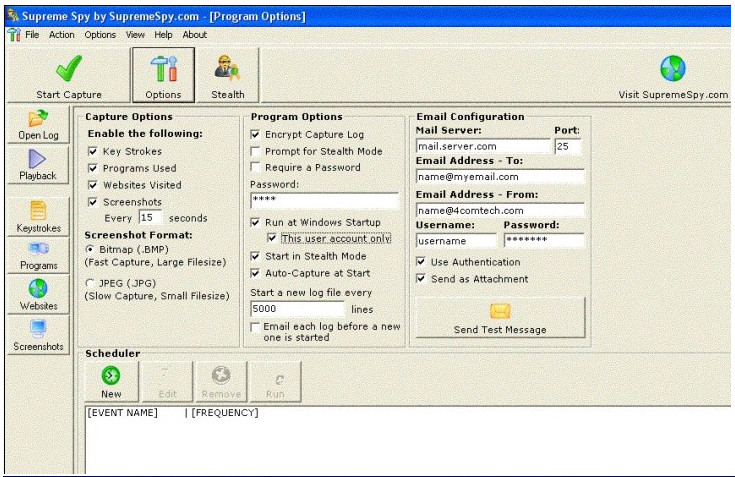Open the Action menu
The width and height of the screenshot is (735, 477).
61,35
